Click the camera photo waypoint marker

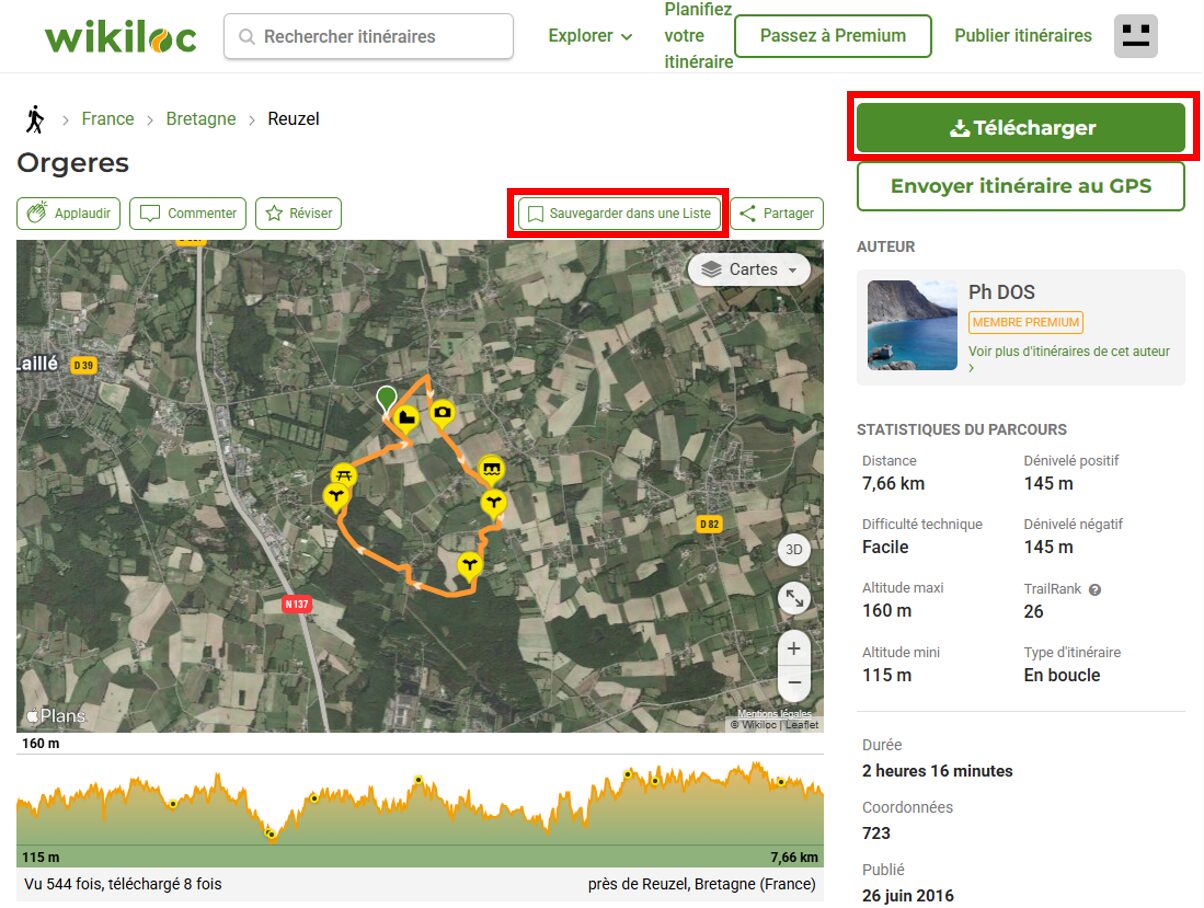[442, 412]
